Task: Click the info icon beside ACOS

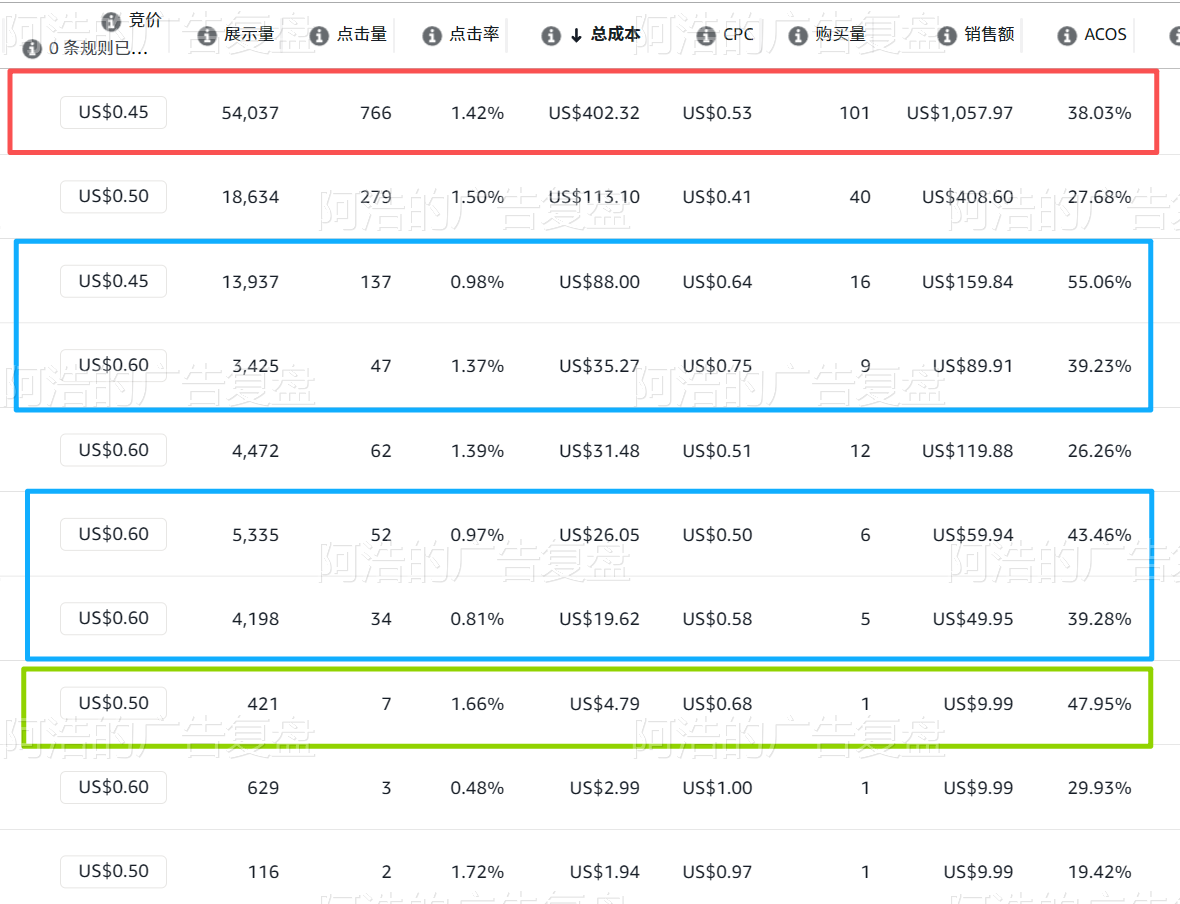Action: pyautogui.click(x=1067, y=35)
